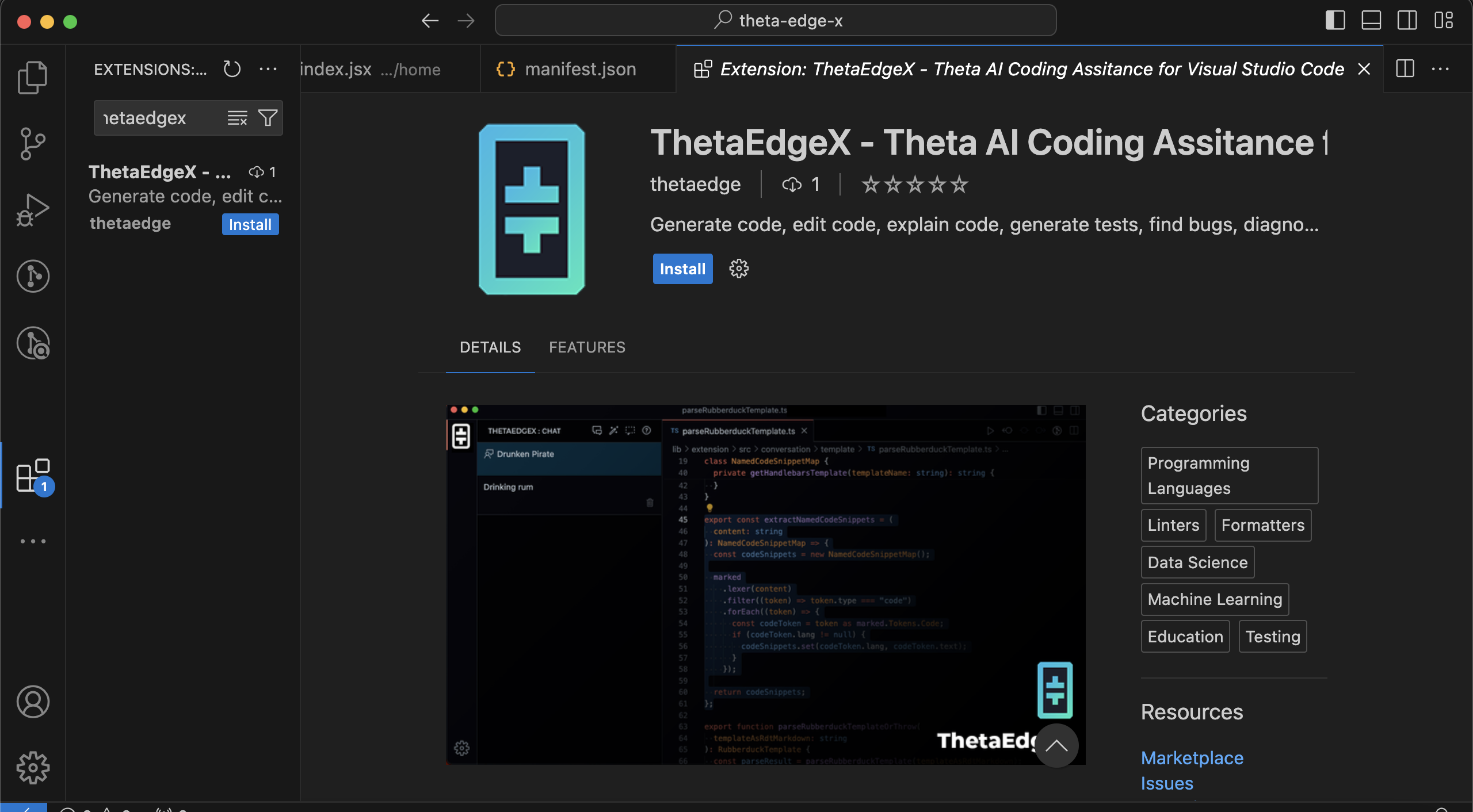Switch to the manifest.json editor tab
The width and height of the screenshot is (1473, 812).
(579, 69)
